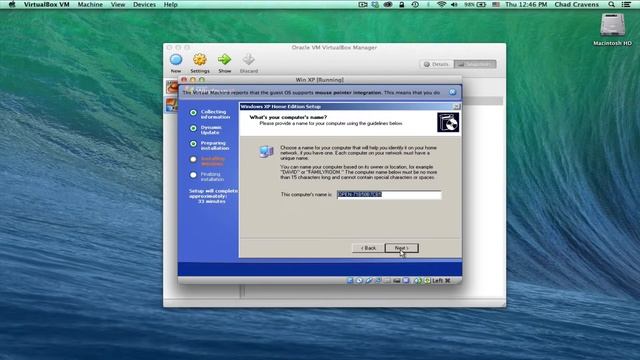Switch to Details view in VirtualBox Manager

tap(436, 64)
